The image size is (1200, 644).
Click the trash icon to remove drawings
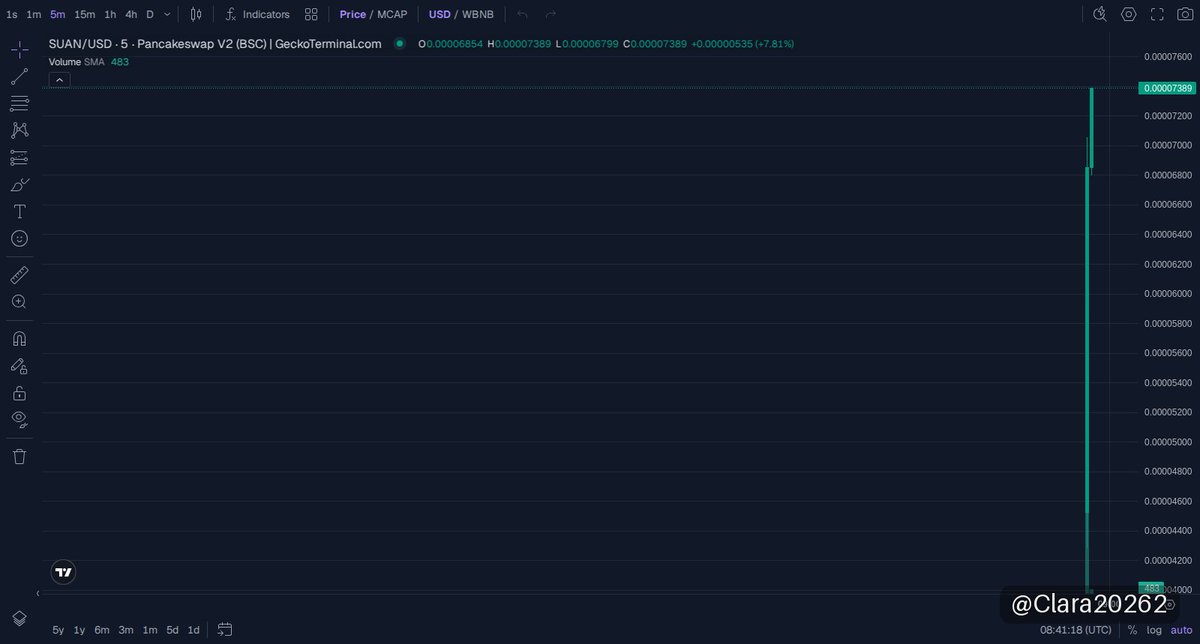[19, 456]
